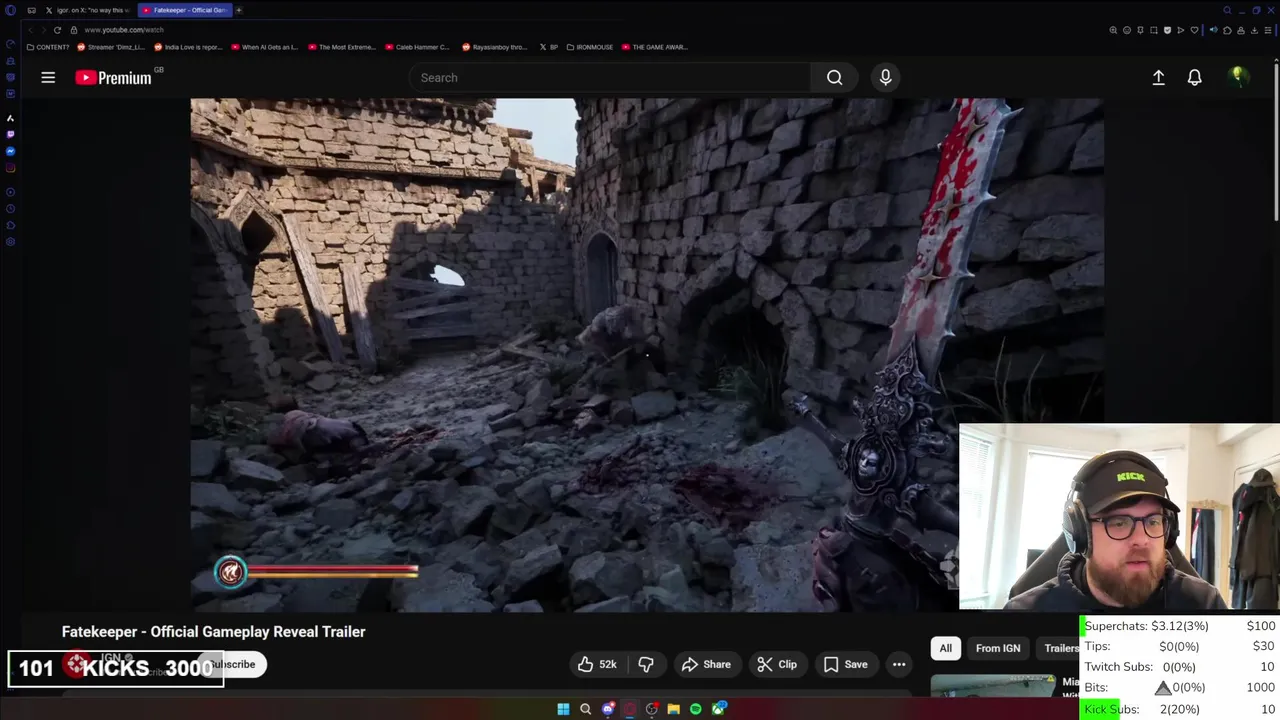Share the Fatekeeper trailer
Screen dimensions: 1280x720
point(706,664)
